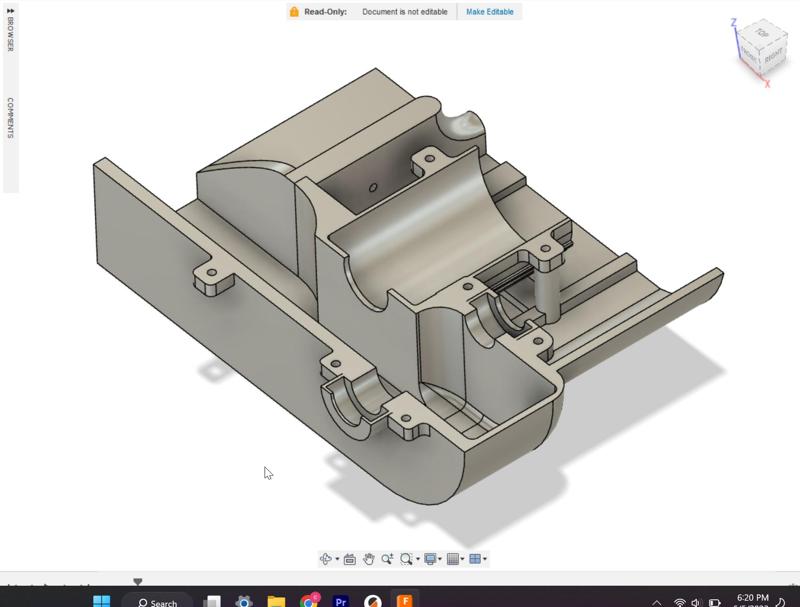Select the Zoom magnifier tool
This screenshot has width=800, height=607.
click(387, 559)
